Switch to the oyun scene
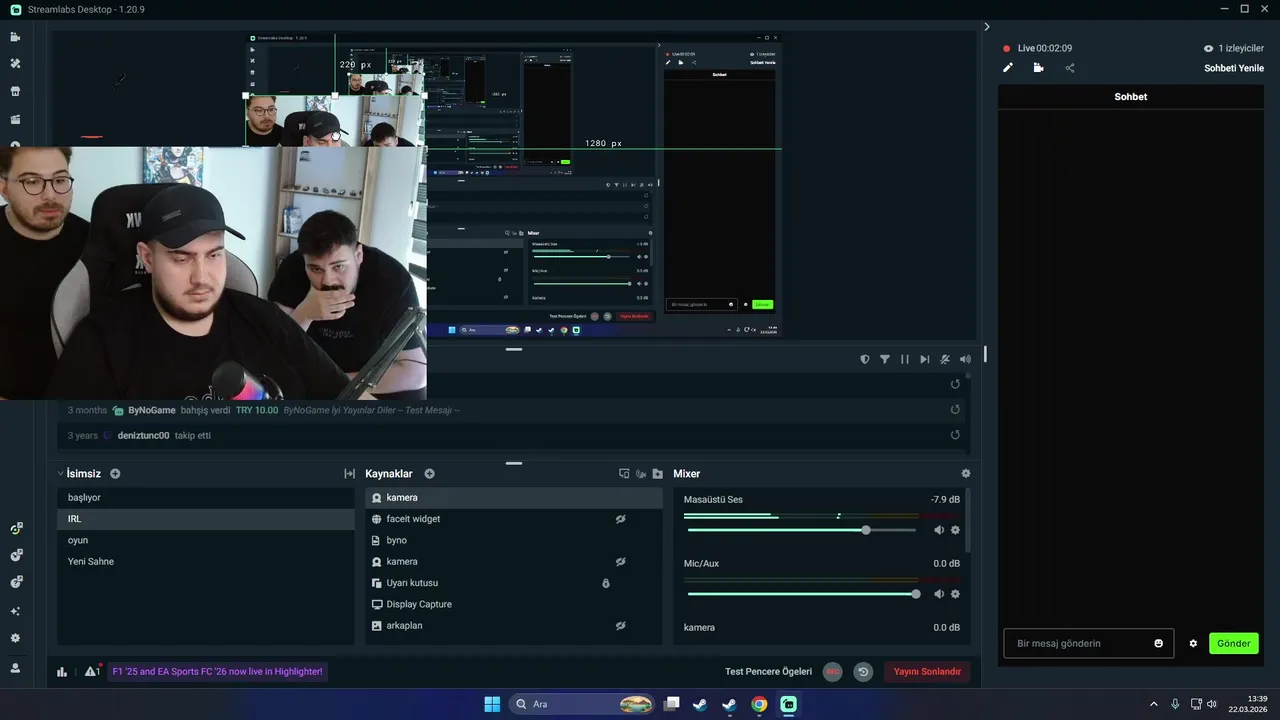 [206, 540]
